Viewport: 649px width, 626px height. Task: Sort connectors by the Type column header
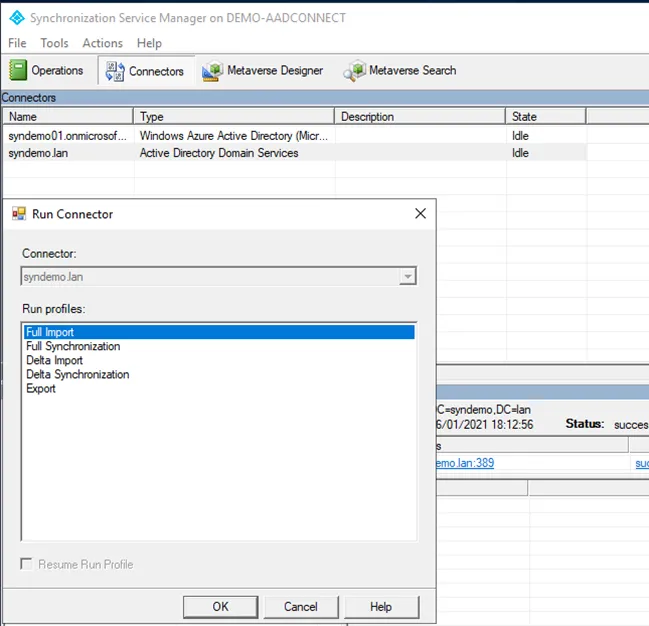[233, 117]
